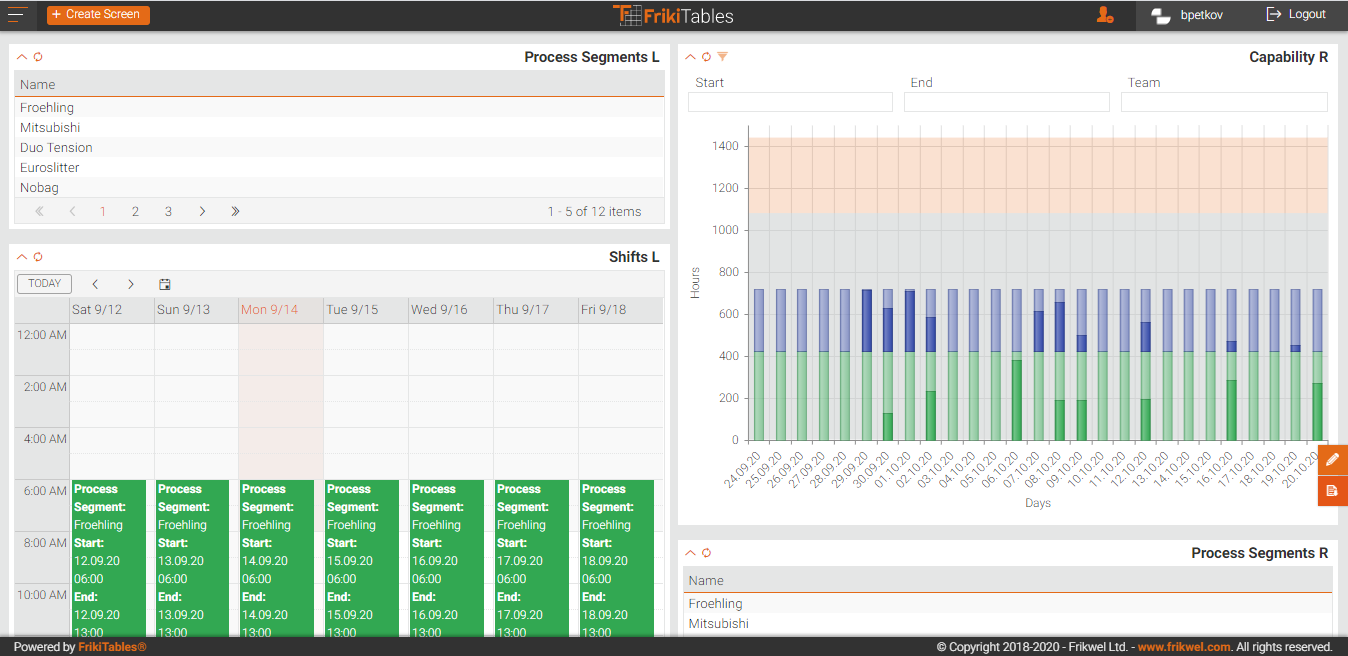Viewport: 1348px width, 656px height.
Task: Refresh the Process Segments L panel
Action: [x=38, y=57]
